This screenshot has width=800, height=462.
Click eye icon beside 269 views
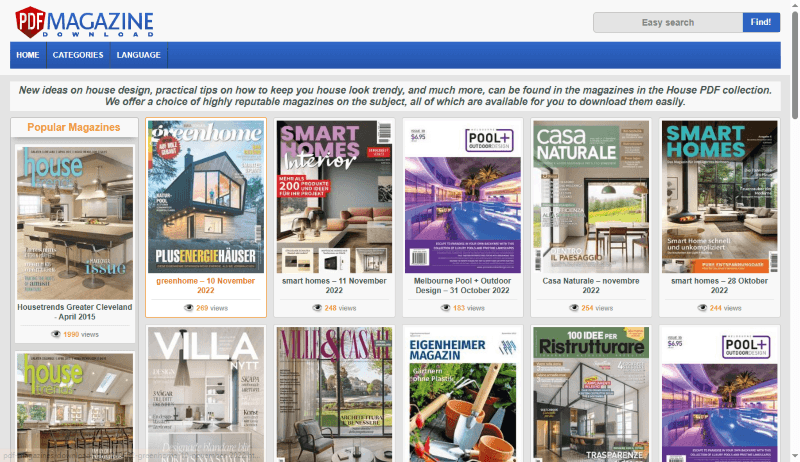pyautogui.click(x=189, y=308)
